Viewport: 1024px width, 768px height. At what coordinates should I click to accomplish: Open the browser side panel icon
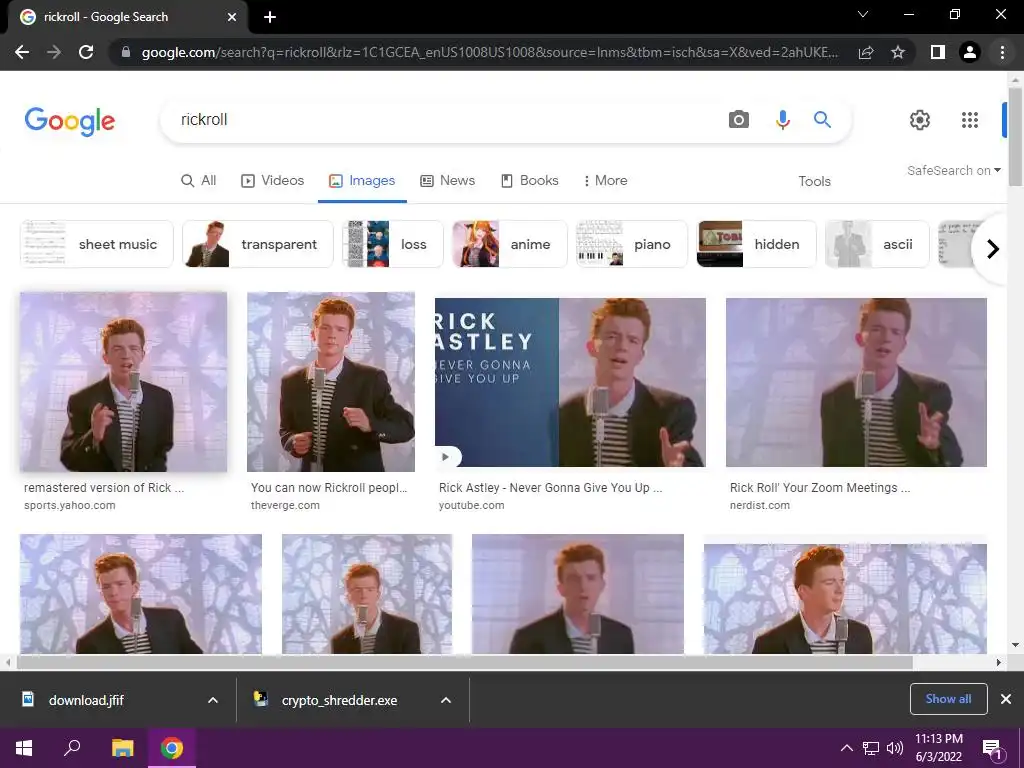pos(938,52)
